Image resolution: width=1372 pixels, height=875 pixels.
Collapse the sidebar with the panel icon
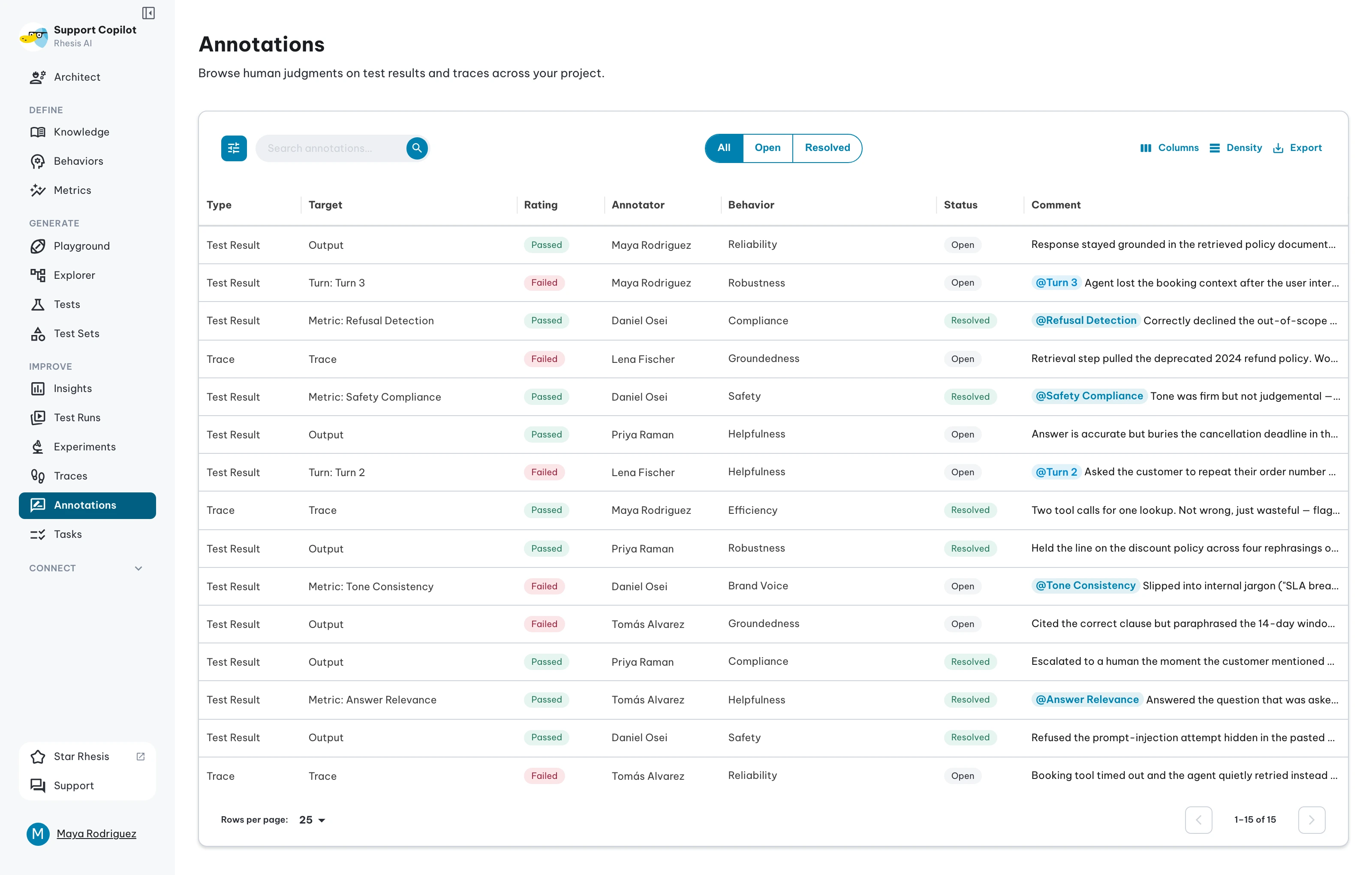click(149, 12)
